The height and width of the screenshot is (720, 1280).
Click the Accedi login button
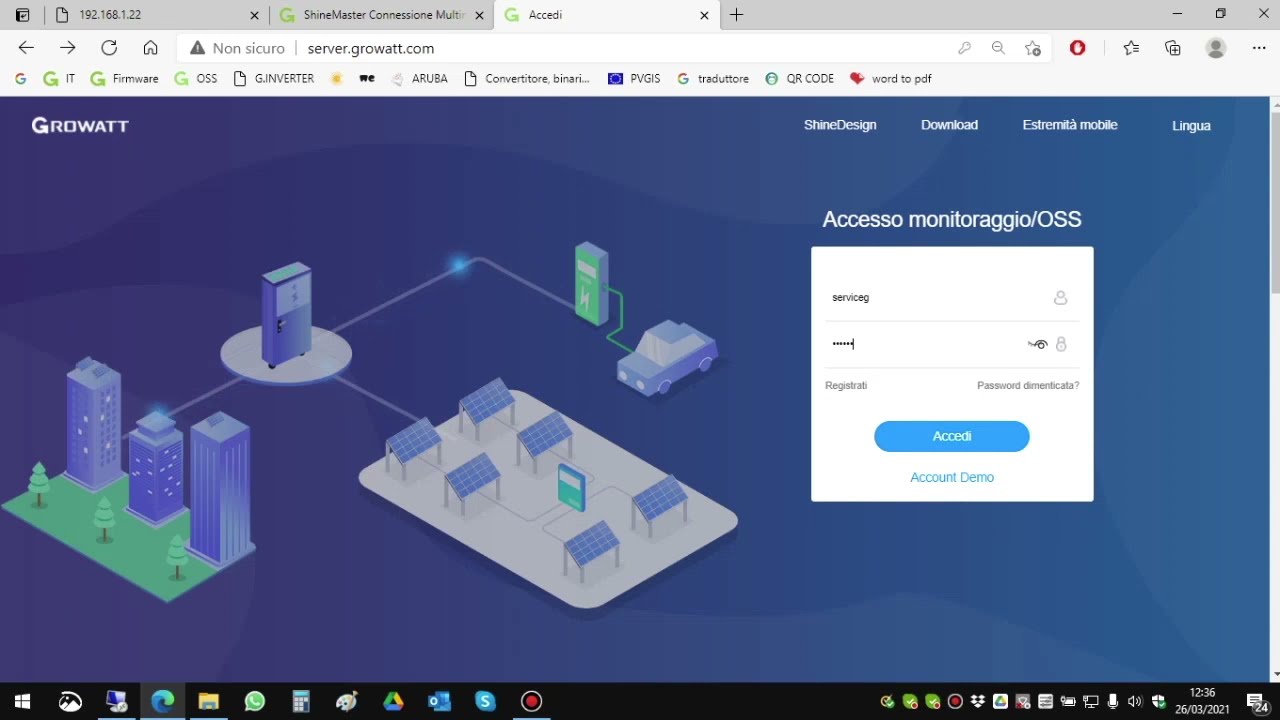coord(952,436)
